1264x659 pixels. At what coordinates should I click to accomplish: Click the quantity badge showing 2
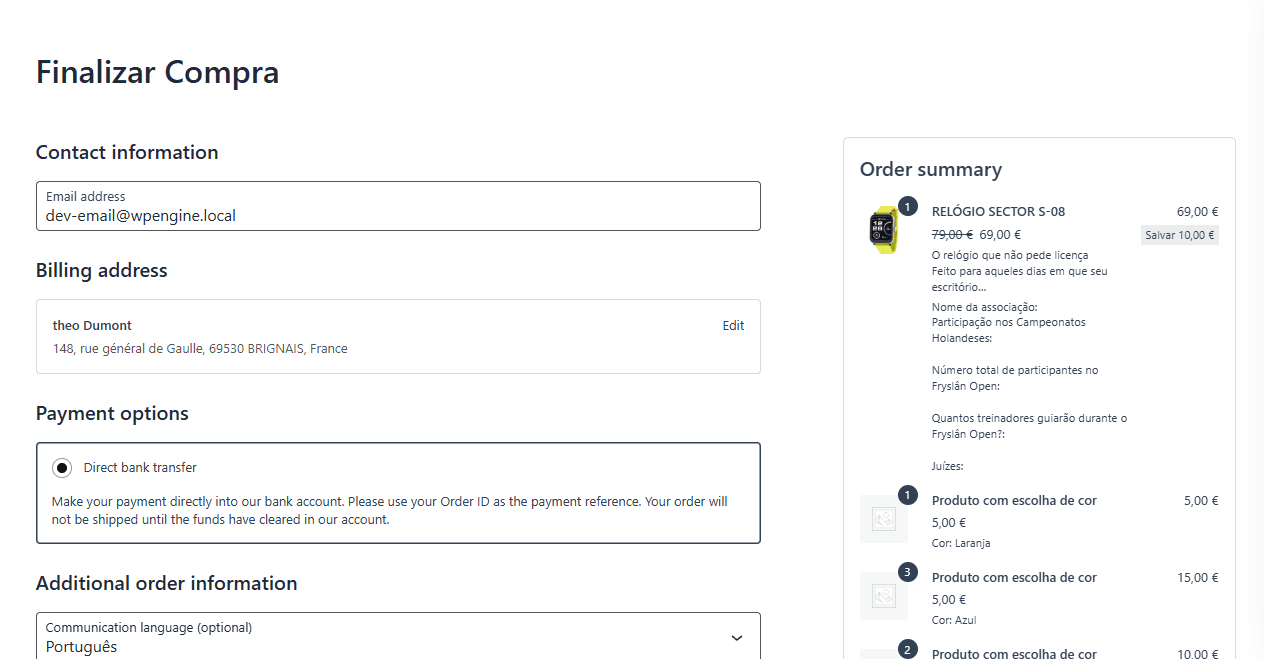(x=908, y=649)
